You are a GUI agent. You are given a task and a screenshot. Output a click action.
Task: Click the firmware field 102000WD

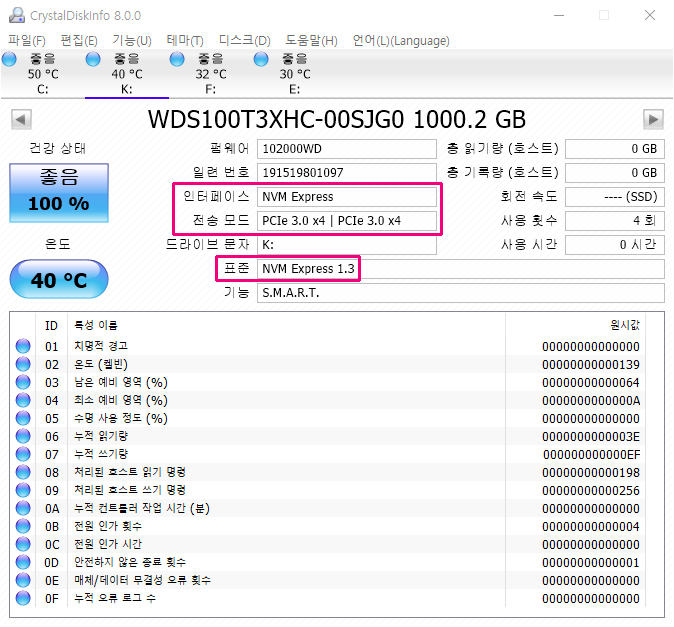(347, 149)
